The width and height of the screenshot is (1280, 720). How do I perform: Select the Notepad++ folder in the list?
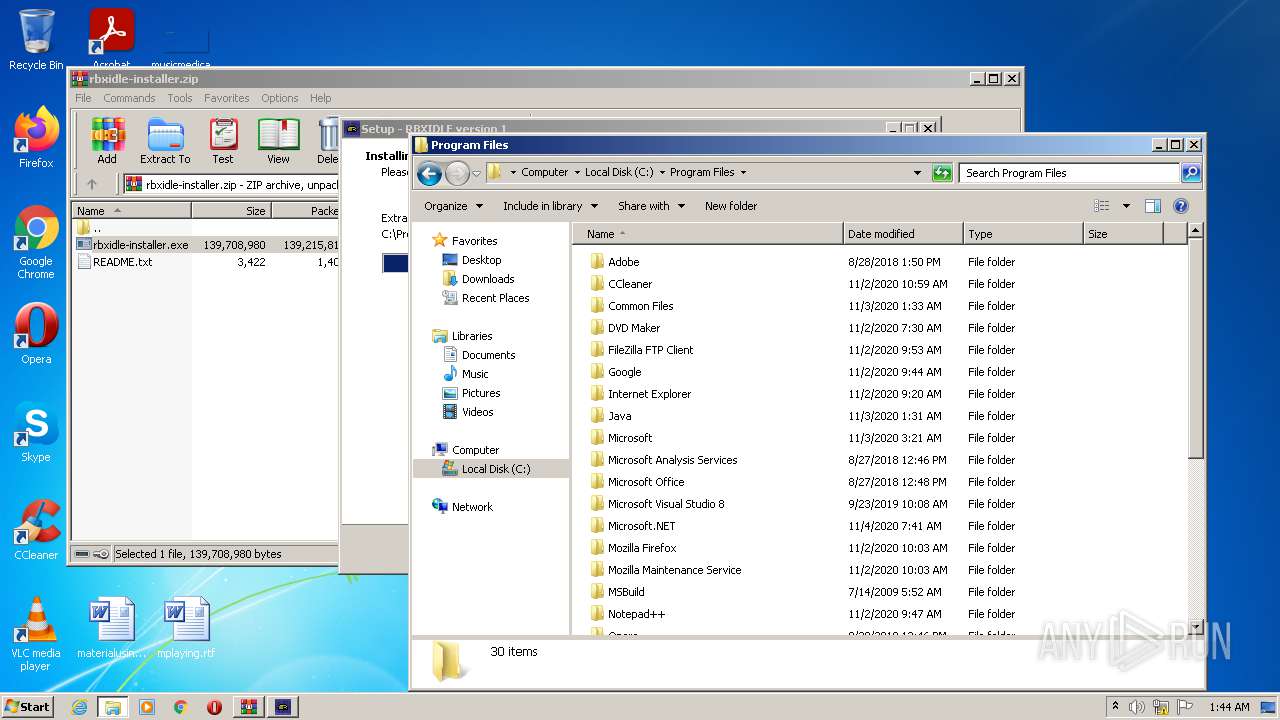[x=636, y=614]
